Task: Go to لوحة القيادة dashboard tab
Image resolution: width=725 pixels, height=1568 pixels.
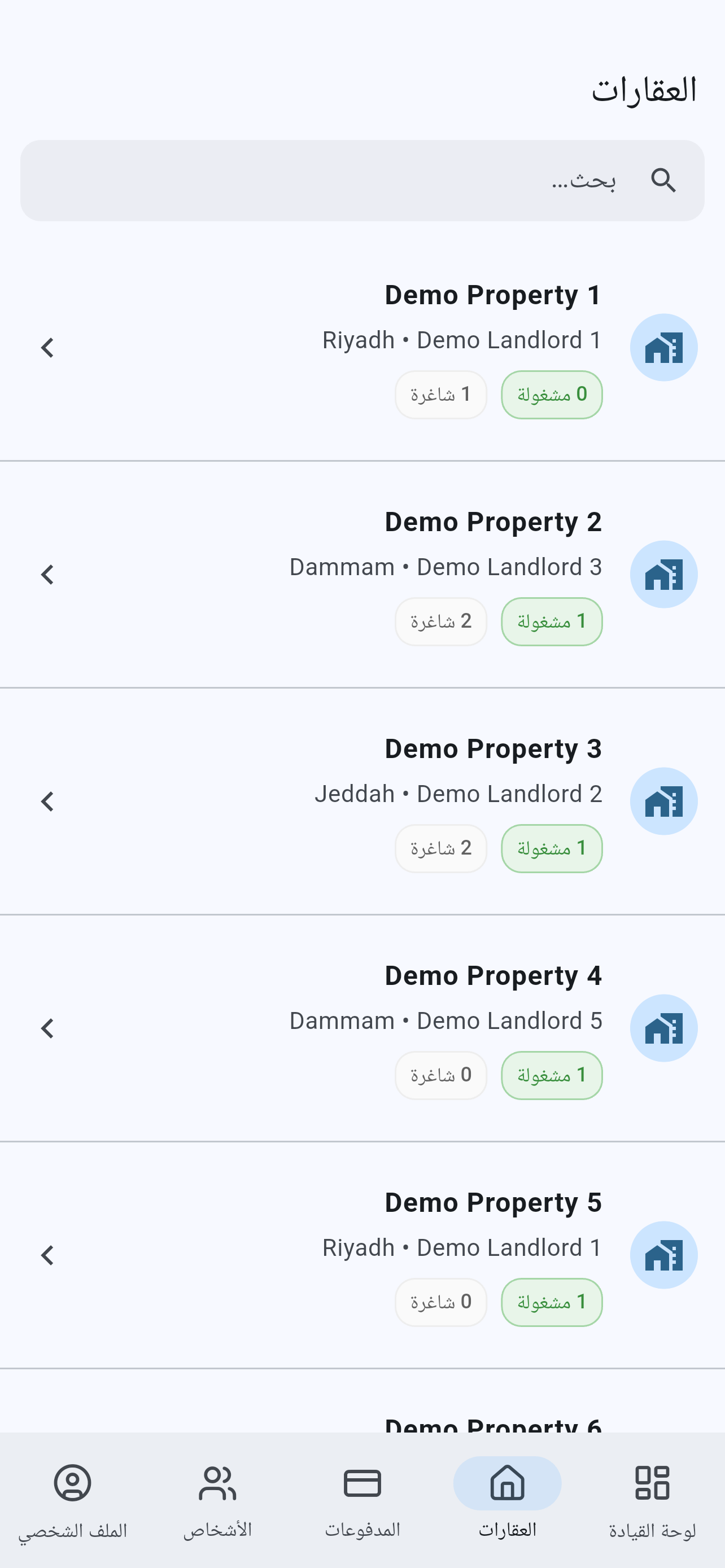Action: [x=652, y=1500]
